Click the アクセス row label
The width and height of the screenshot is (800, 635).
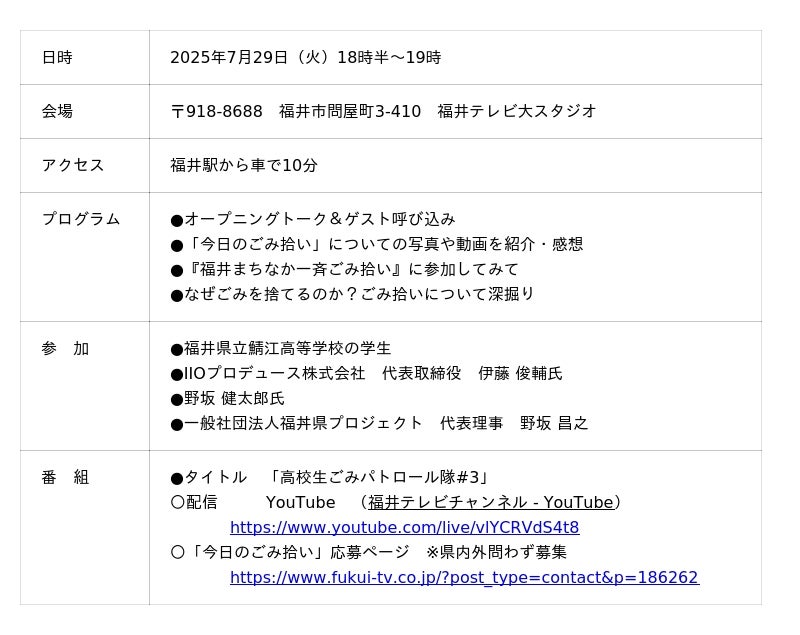coord(72,165)
